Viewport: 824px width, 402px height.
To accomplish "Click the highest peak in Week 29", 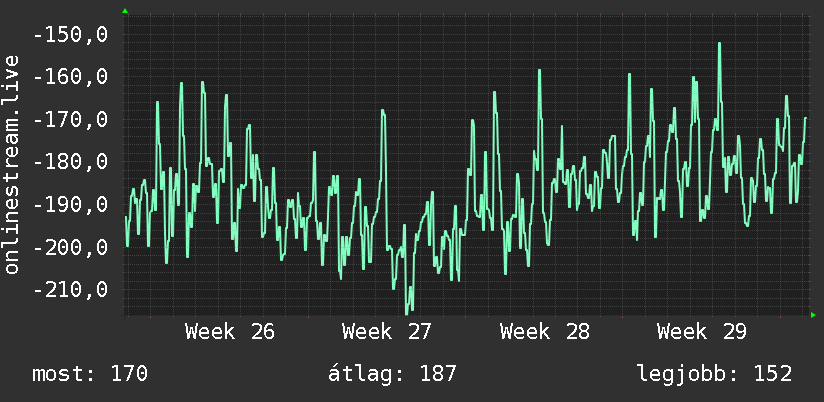I will (719, 44).
